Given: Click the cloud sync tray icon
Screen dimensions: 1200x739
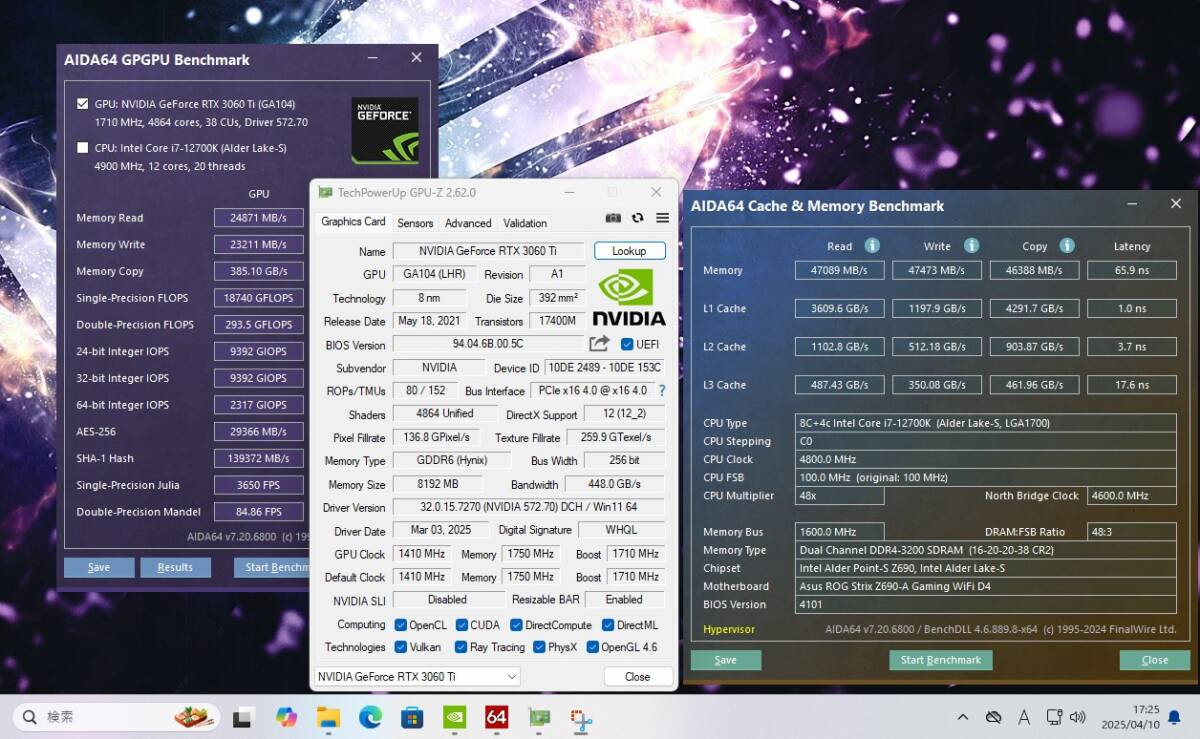Looking at the screenshot, I should tap(993, 717).
